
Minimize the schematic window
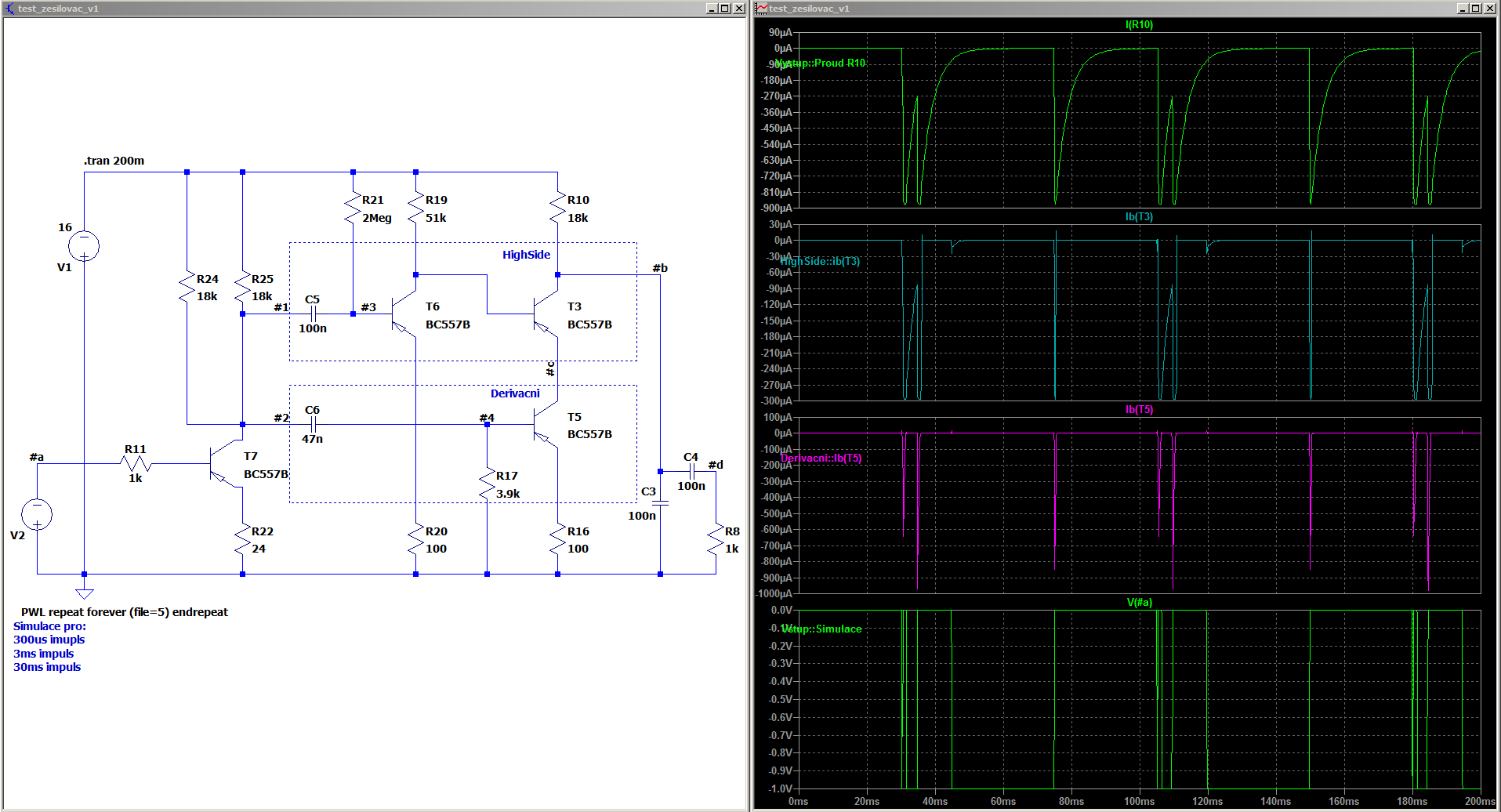pyautogui.click(x=711, y=9)
